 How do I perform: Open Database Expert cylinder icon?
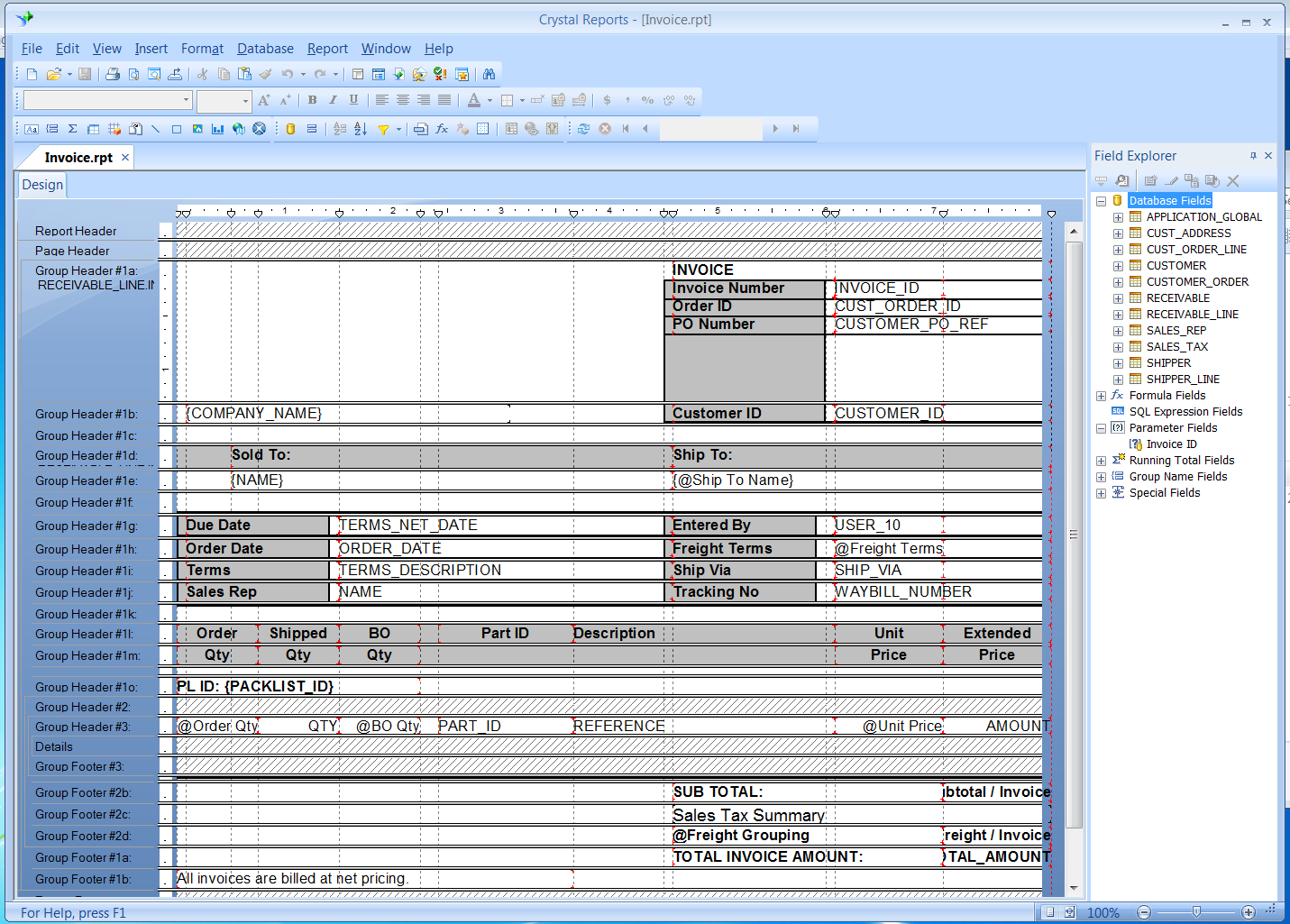(x=290, y=129)
